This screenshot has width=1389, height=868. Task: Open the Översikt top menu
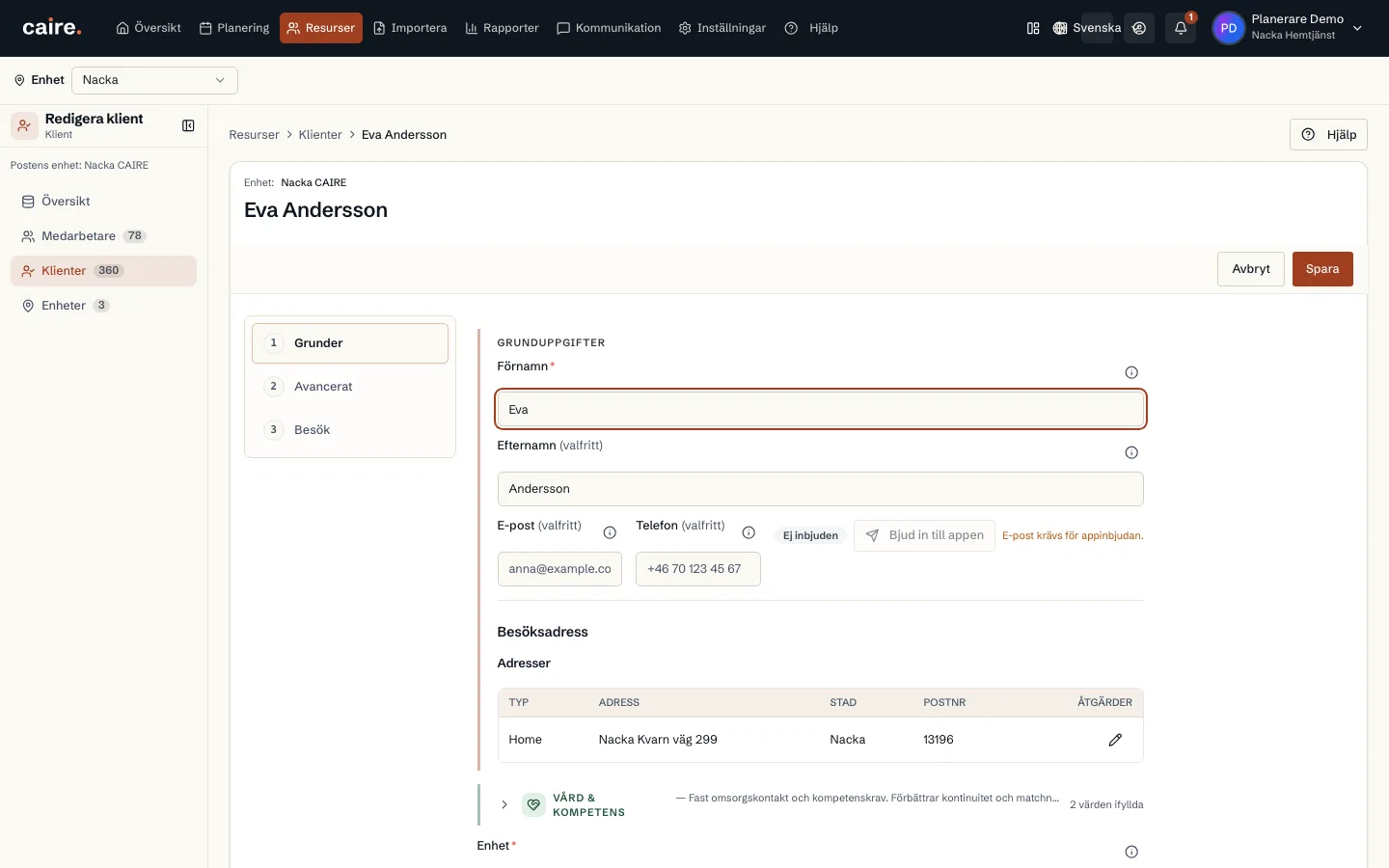click(149, 28)
